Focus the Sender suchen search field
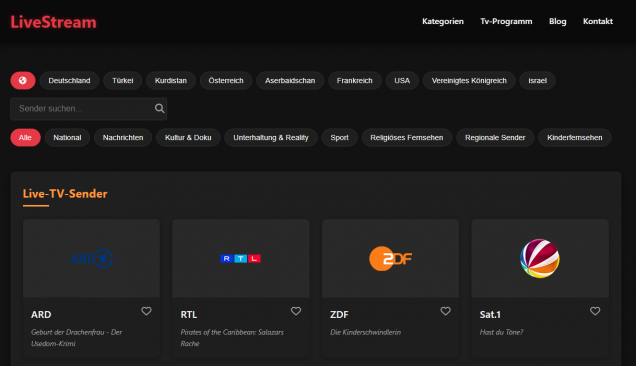 (x=88, y=109)
